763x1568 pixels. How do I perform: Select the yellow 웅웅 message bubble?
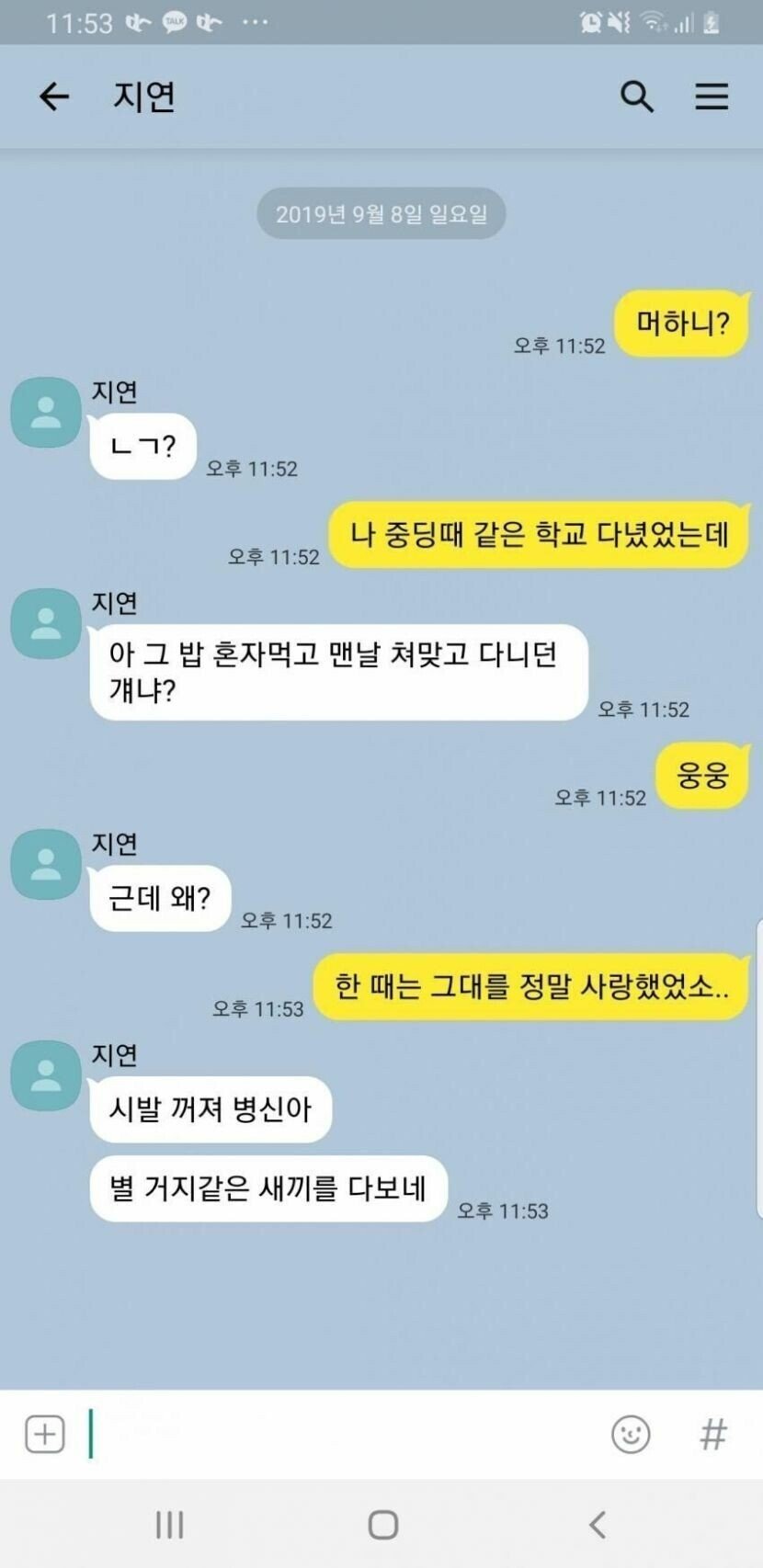coord(702,776)
